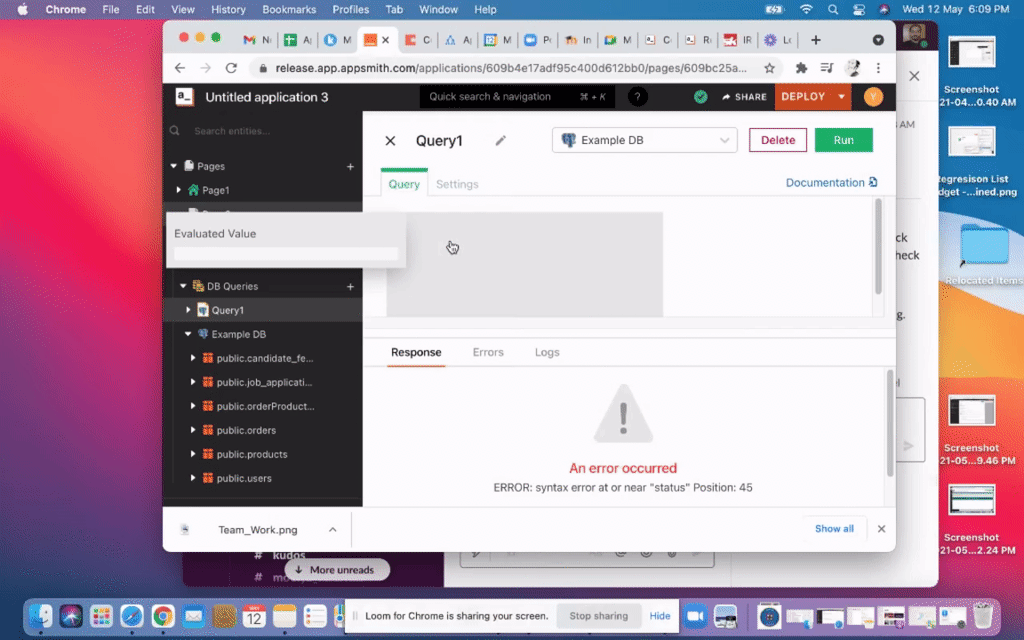Image resolution: width=1024 pixels, height=640 pixels.
Task: Click Stop sharing in the Loom bar
Action: [x=598, y=616]
